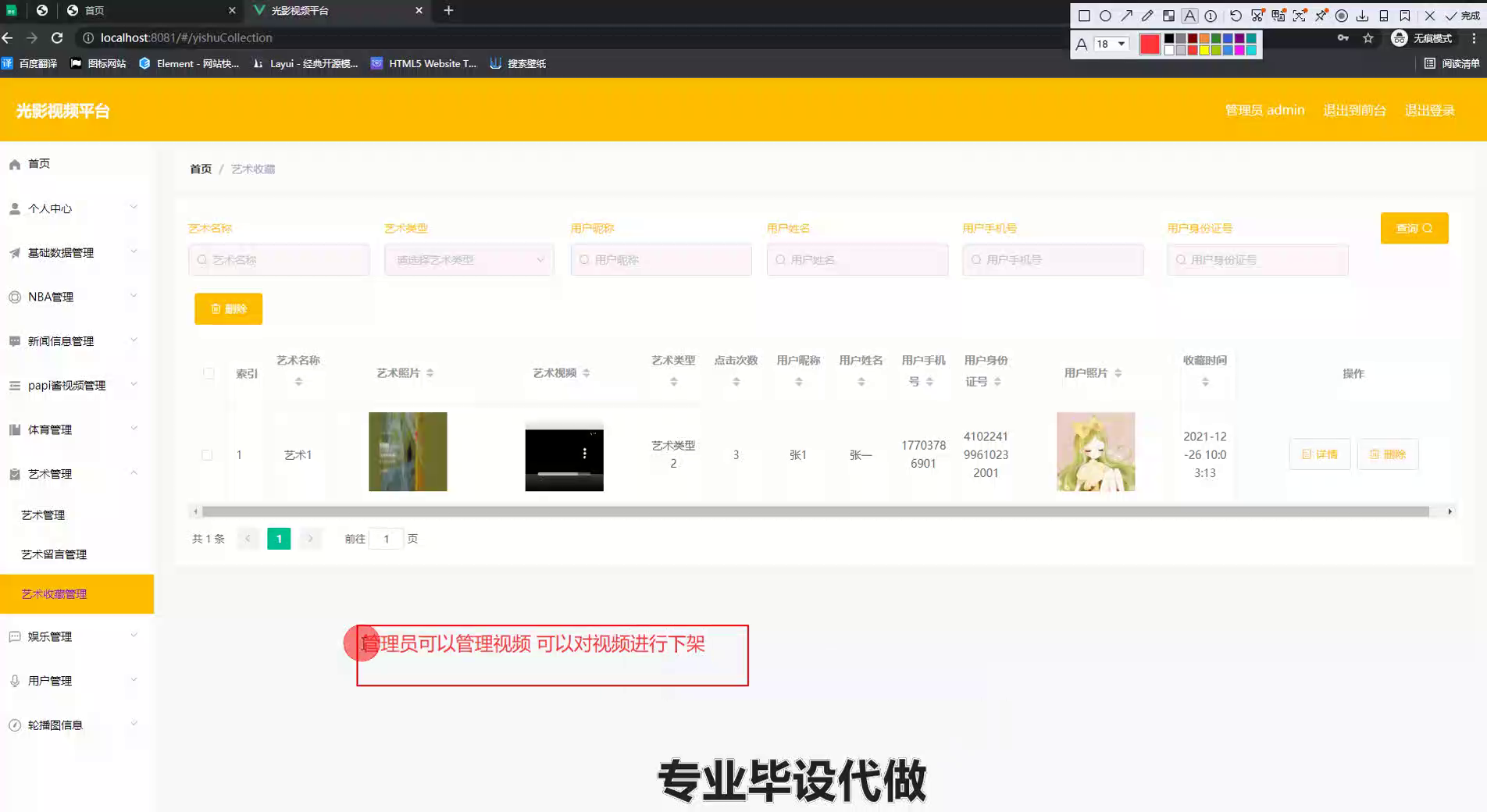Expand NBA管理 sidebar menu
Screen dimensions: 1487x812
[77, 297]
